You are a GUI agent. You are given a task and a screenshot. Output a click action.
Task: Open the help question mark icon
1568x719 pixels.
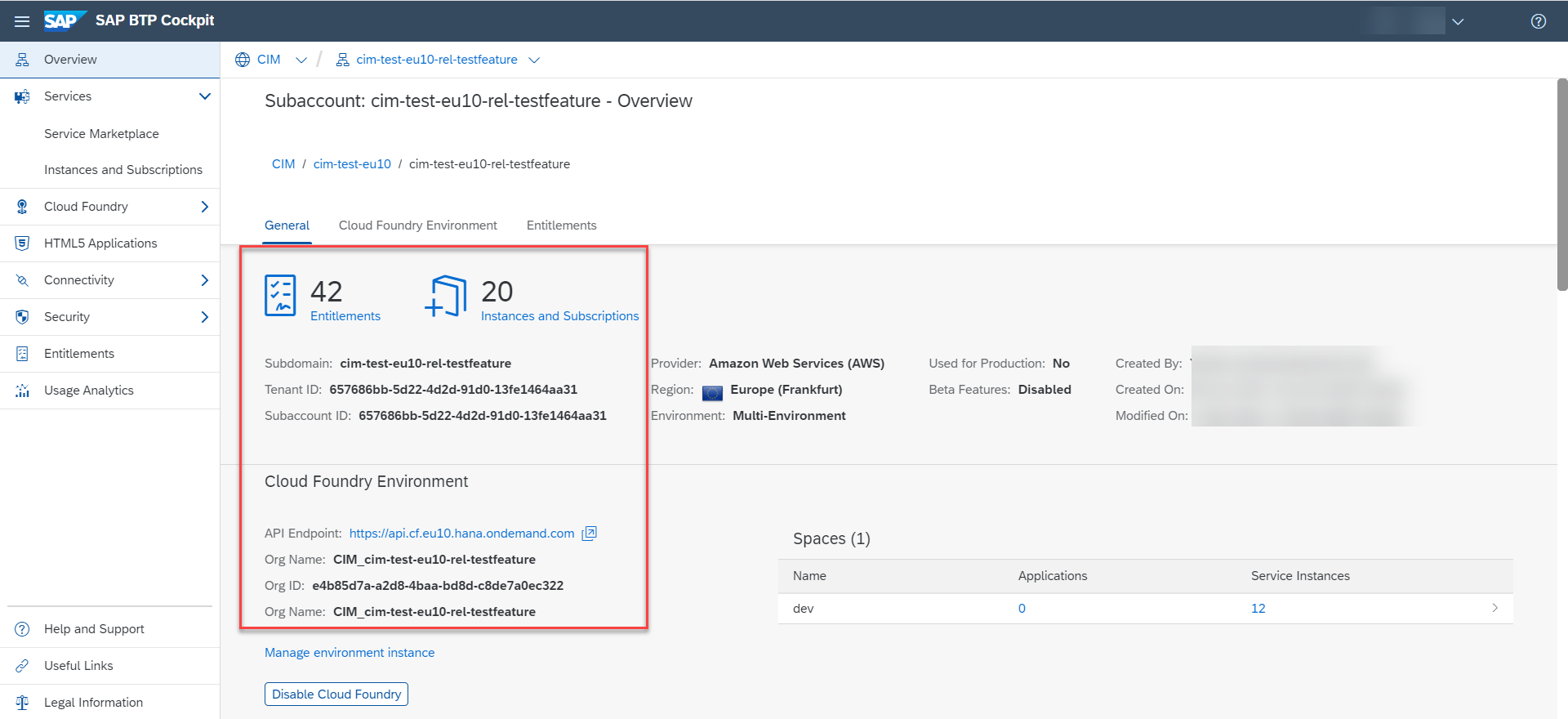pos(1538,21)
